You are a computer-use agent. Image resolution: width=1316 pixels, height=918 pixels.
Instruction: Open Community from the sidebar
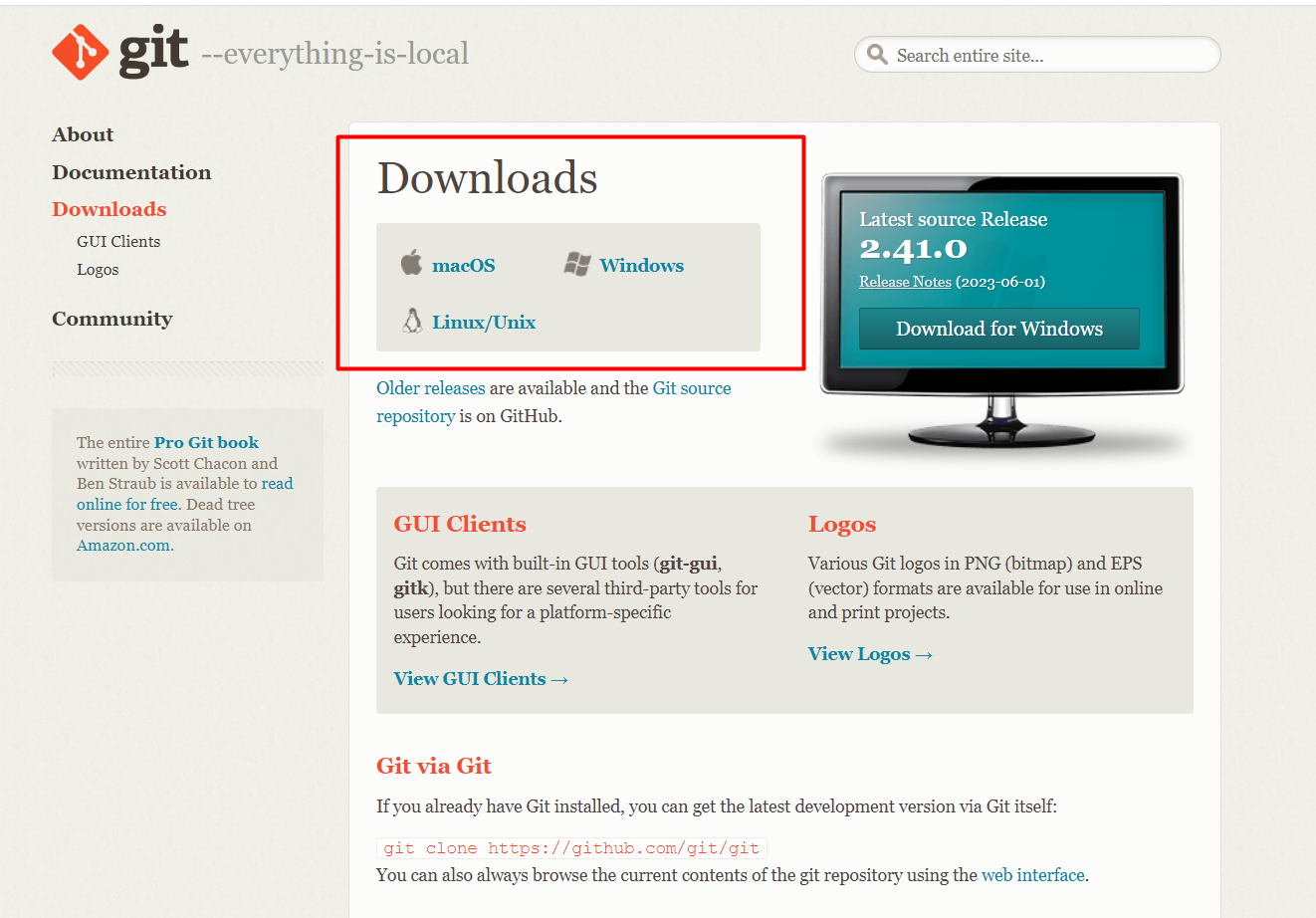pyautogui.click(x=111, y=319)
